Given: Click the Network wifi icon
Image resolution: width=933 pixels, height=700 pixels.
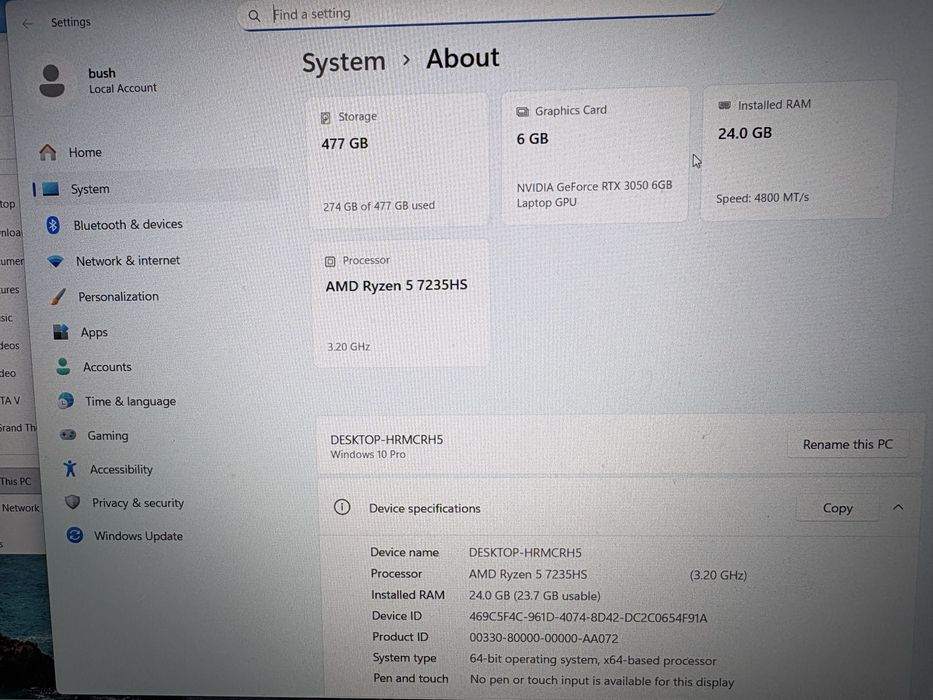Looking at the screenshot, I should (x=55, y=261).
